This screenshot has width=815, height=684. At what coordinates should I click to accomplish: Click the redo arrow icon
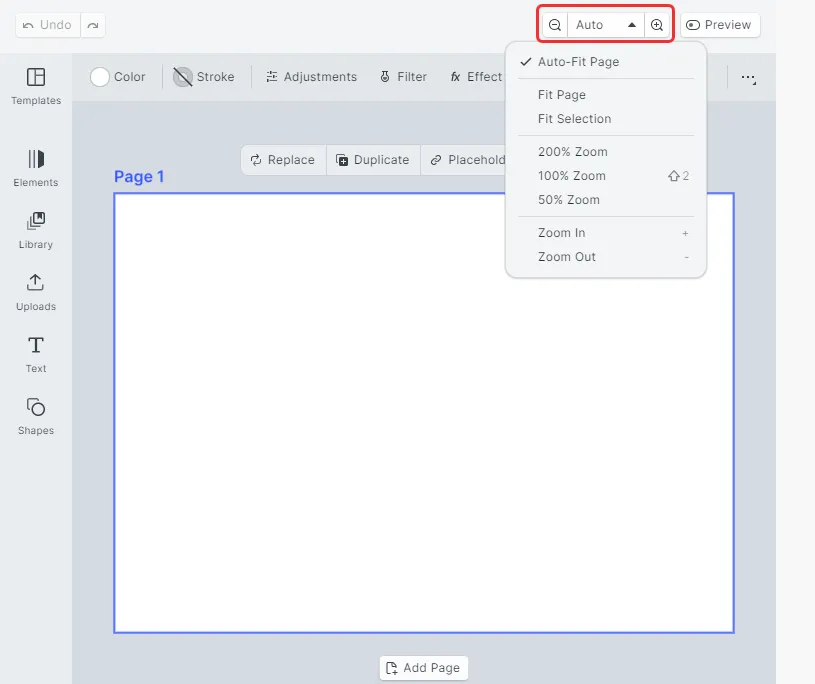(93, 25)
